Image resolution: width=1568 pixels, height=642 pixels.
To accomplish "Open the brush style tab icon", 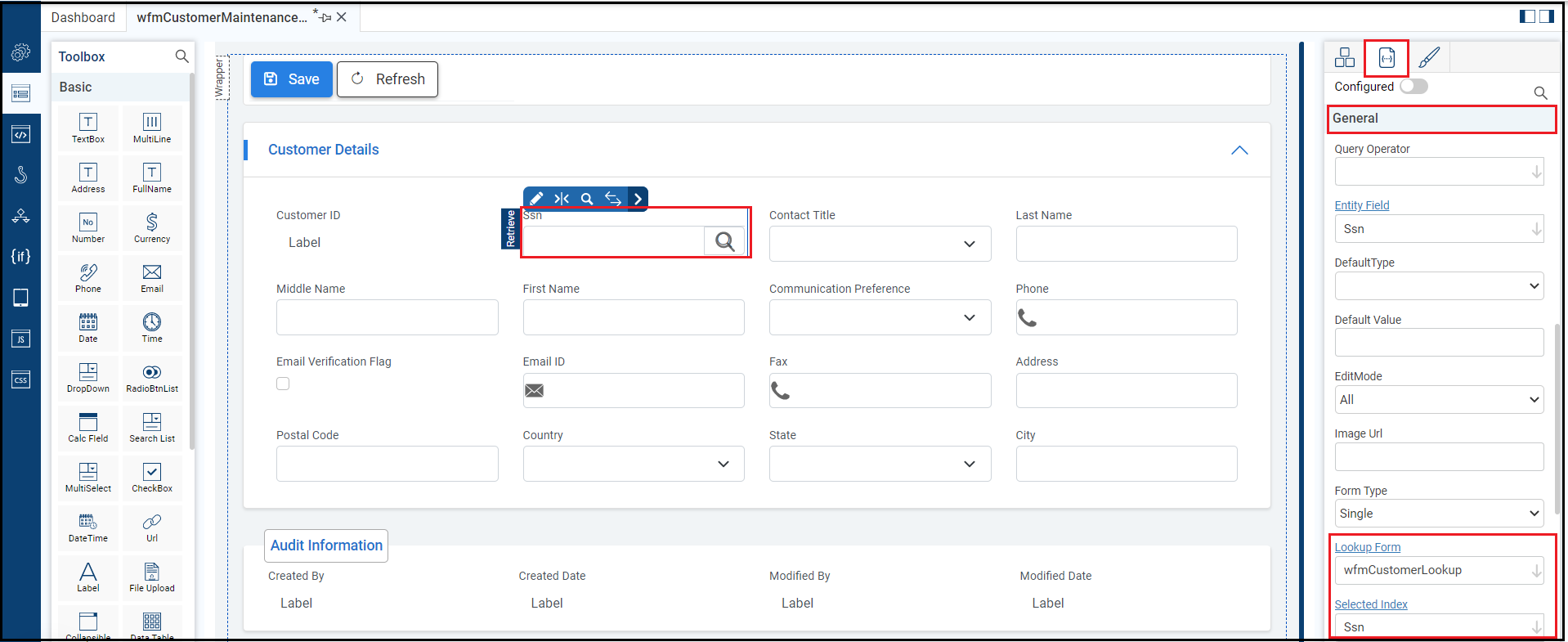I will 1429,57.
